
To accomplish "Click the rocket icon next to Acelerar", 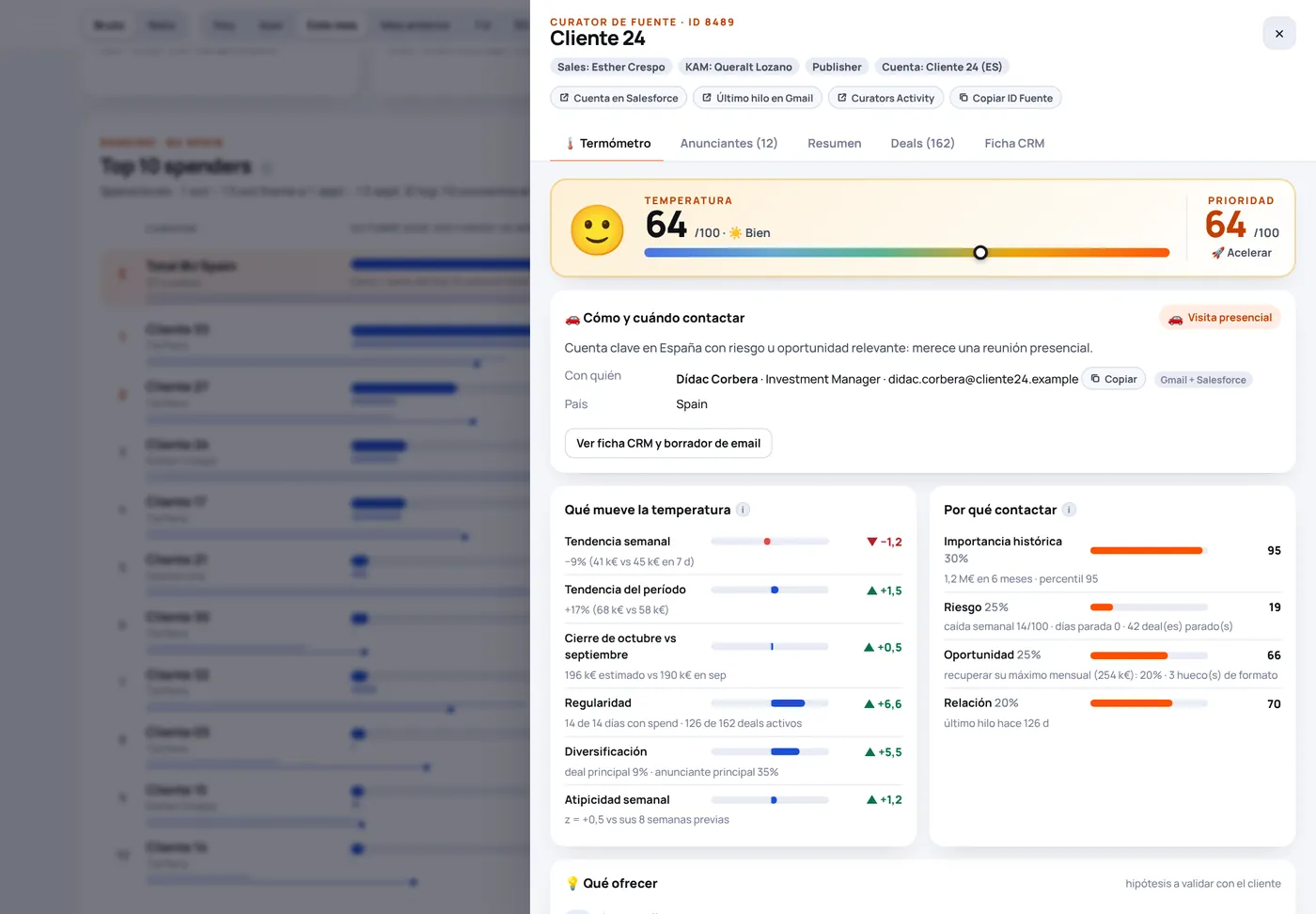I will tap(1217, 253).
